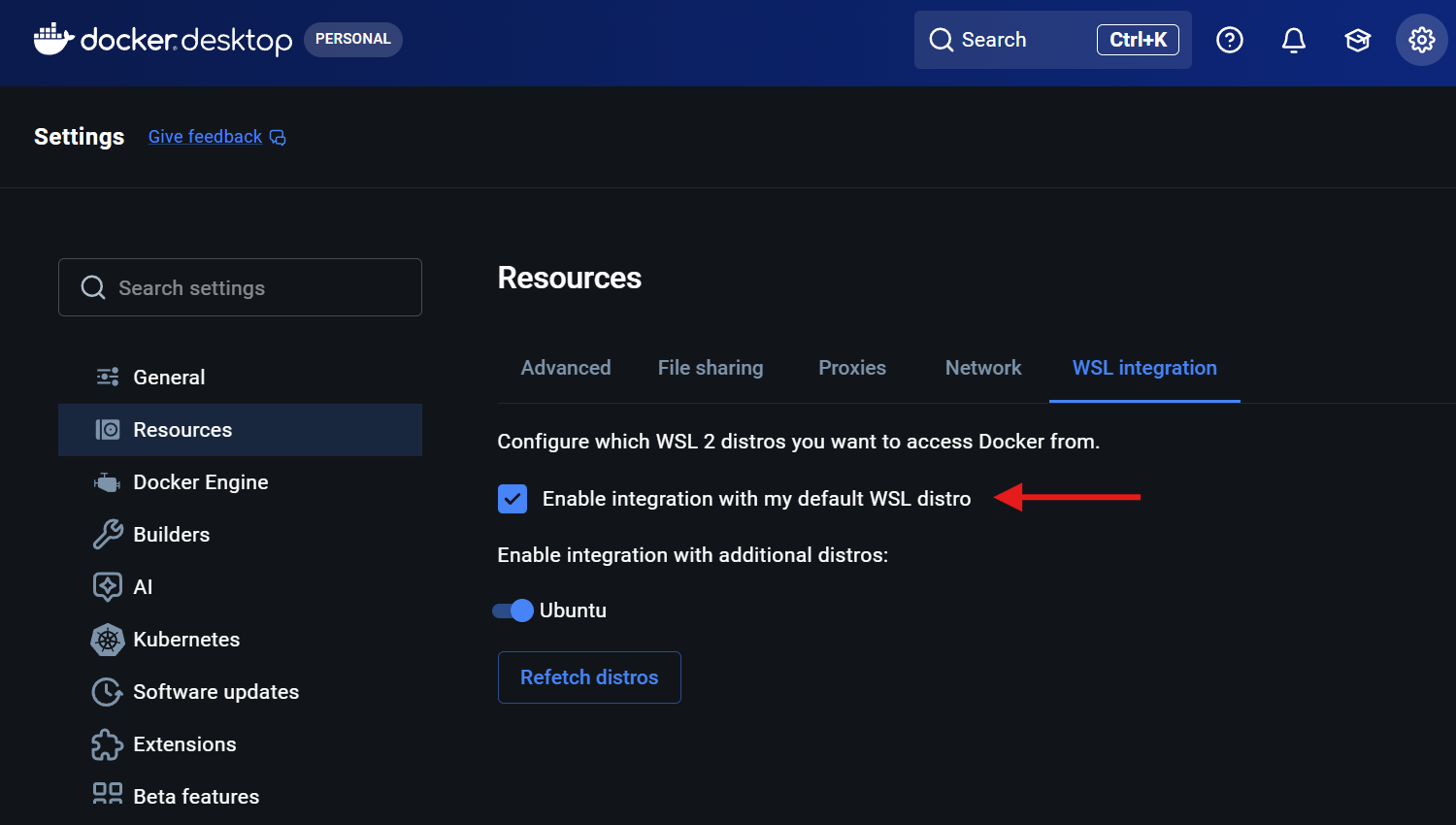Screen dimensions: 1456x825
Task: Click the Software updates clock icon
Action: point(107,692)
